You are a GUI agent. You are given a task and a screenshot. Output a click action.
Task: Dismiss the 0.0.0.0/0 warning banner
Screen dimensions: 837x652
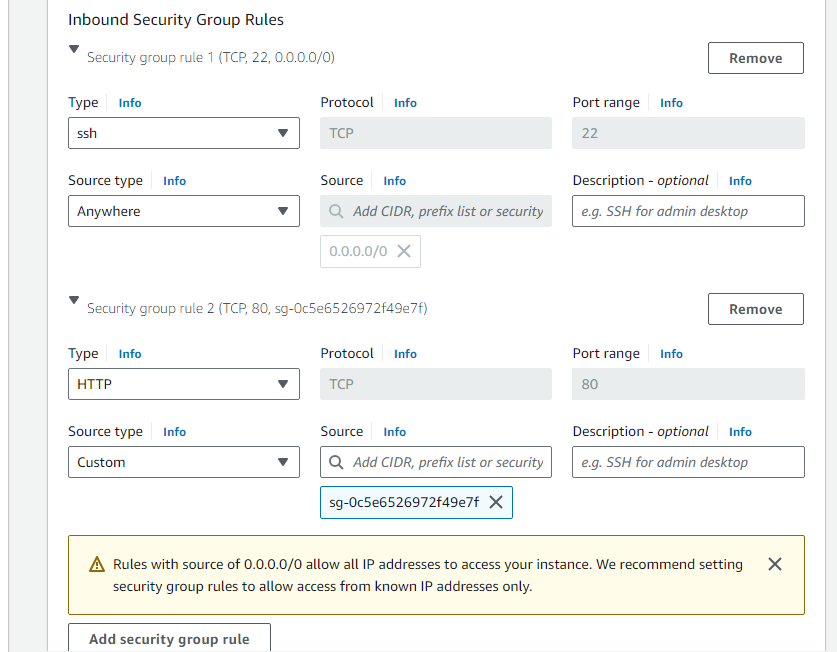[775, 564]
